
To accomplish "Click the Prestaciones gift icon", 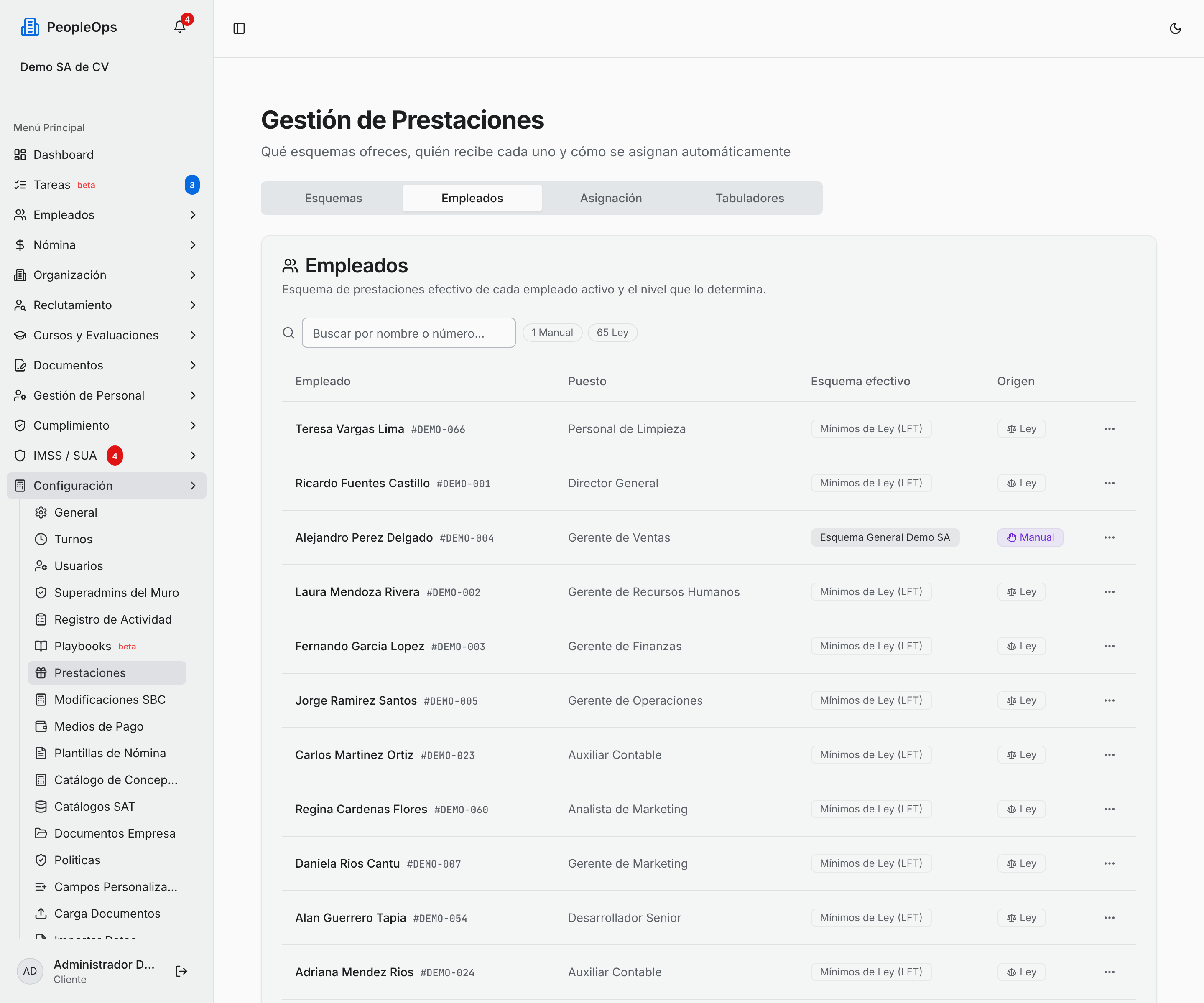I will click(x=41, y=673).
